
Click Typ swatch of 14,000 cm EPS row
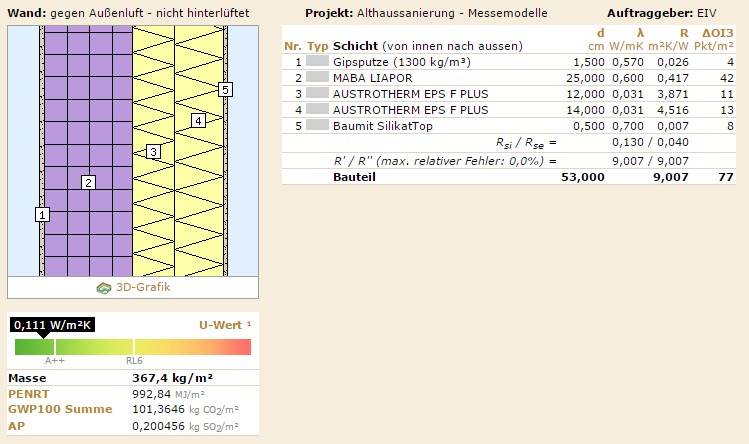click(x=317, y=109)
